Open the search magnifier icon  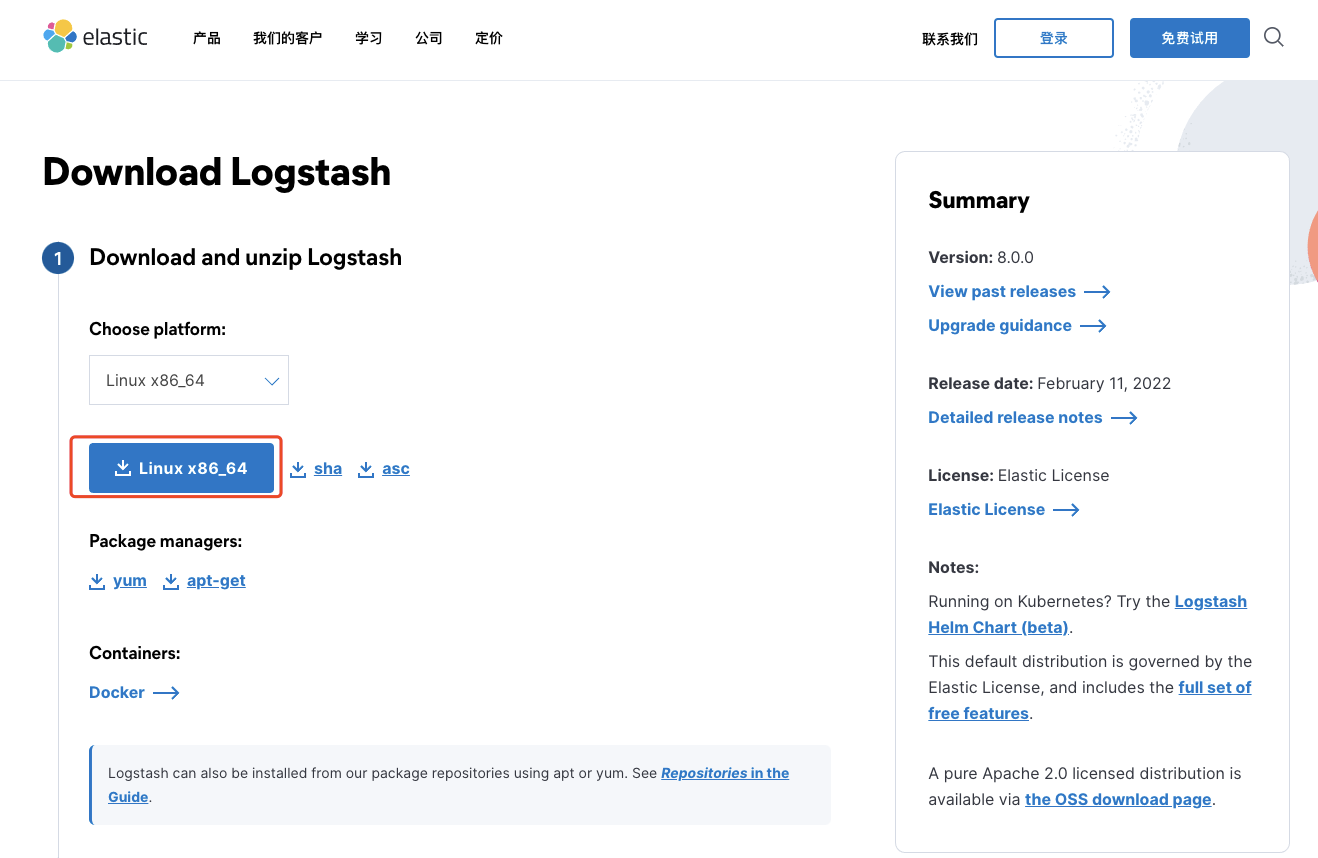pyautogui.click(x=1273, y=38)
